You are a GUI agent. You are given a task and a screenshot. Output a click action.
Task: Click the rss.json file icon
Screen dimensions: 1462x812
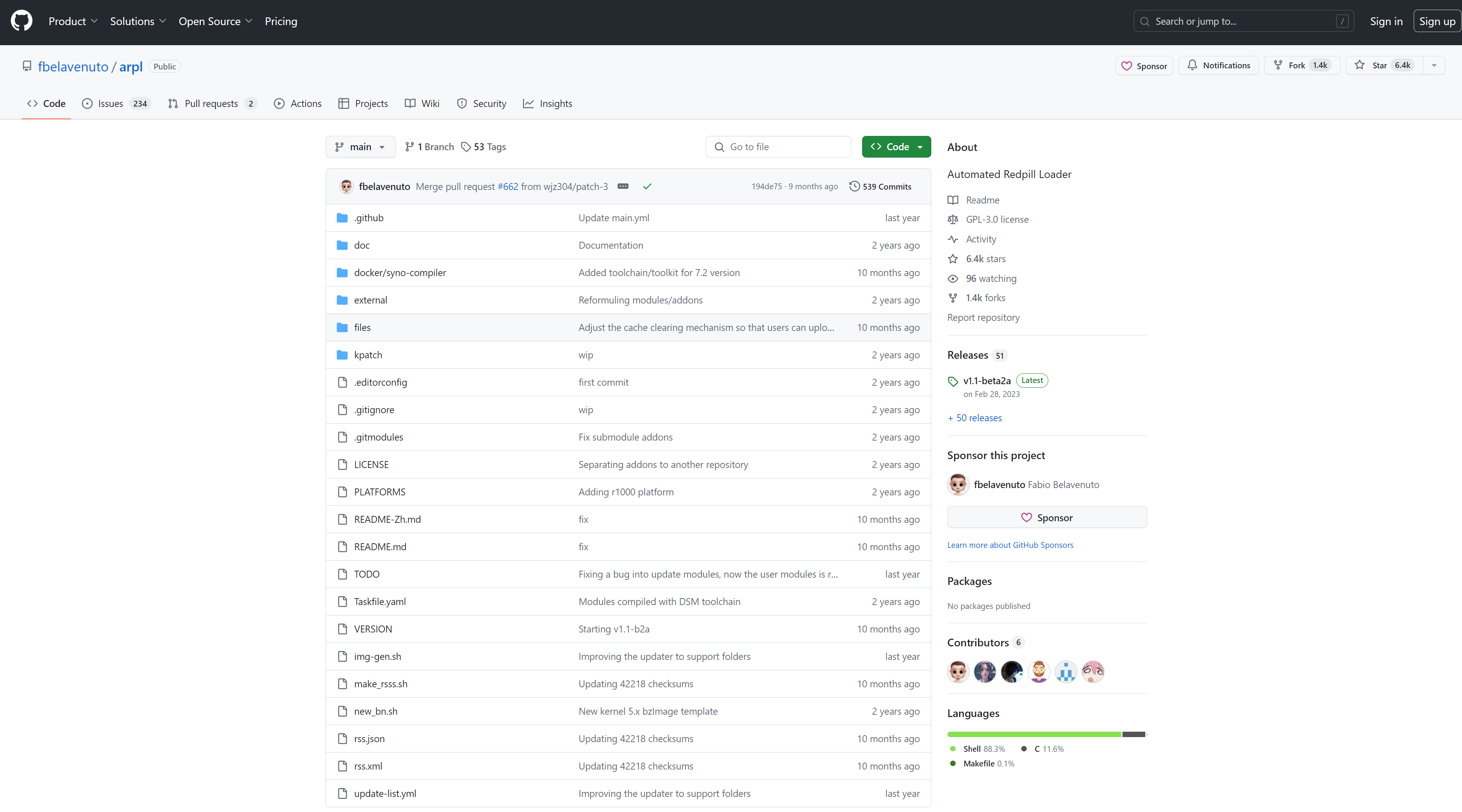pos(342,739)
